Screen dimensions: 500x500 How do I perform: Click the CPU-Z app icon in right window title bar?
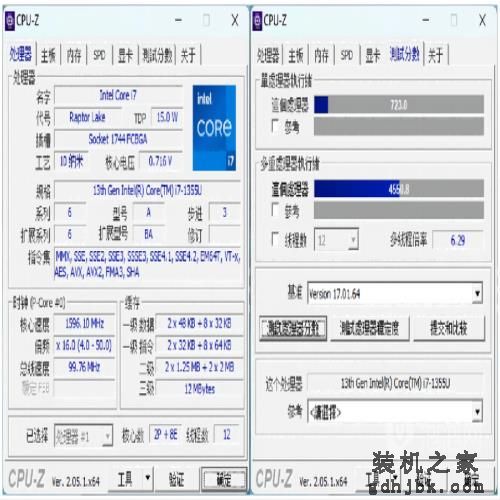point(257,21)
